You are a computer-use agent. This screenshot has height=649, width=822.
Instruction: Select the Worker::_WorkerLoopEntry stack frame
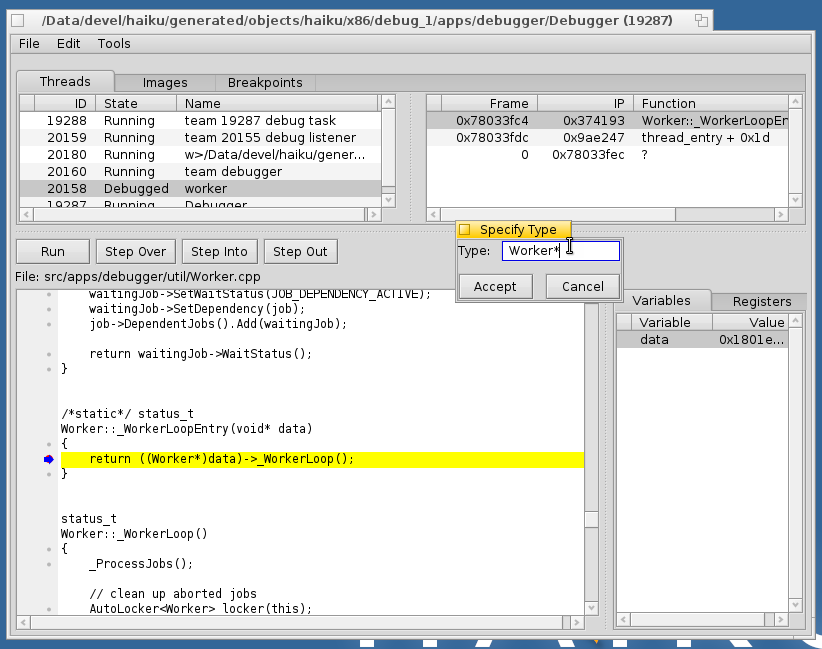[x=607, y=121]
